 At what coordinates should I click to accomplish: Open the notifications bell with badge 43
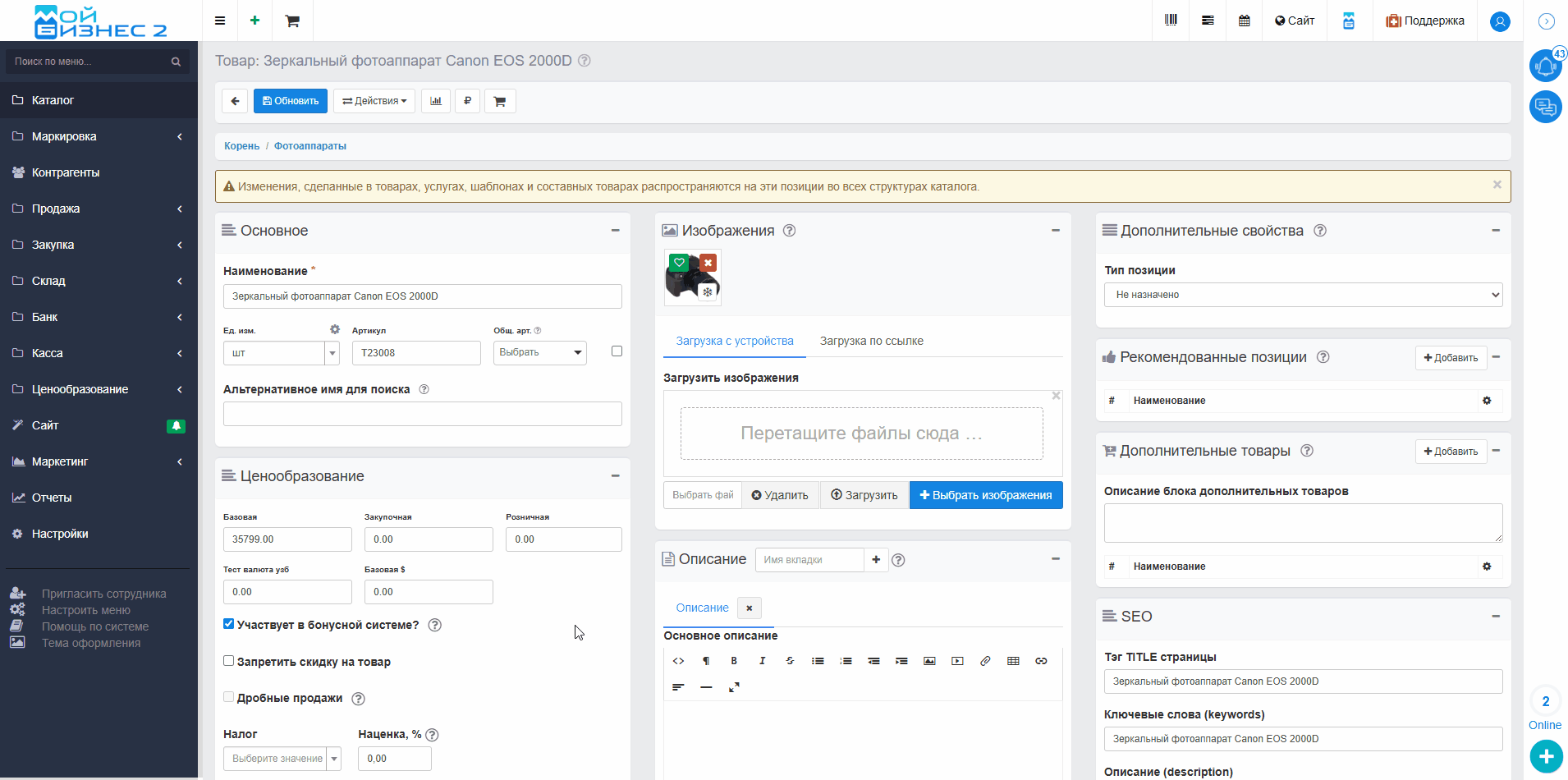coord(1546,65)
